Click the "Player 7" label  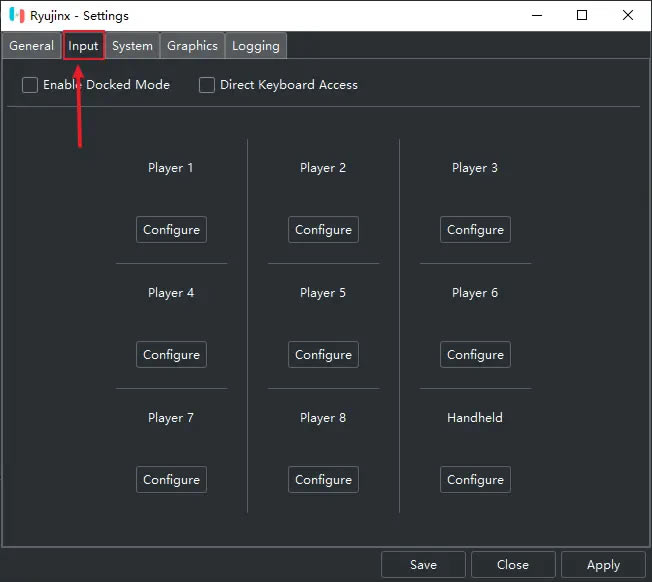tap(171, 418)
